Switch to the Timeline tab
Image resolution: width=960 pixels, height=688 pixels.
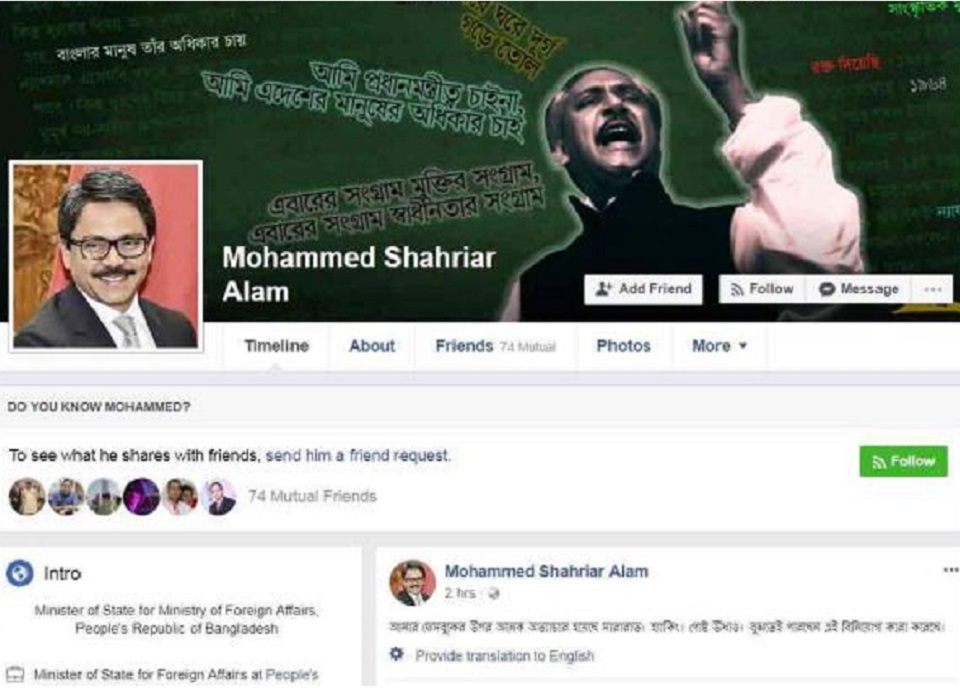tap(276, 346)
